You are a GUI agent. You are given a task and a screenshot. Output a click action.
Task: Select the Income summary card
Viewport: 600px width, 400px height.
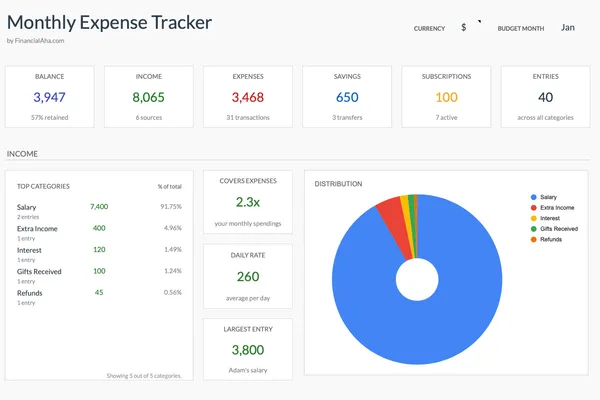pyautogui.click(x=148, y=98)
